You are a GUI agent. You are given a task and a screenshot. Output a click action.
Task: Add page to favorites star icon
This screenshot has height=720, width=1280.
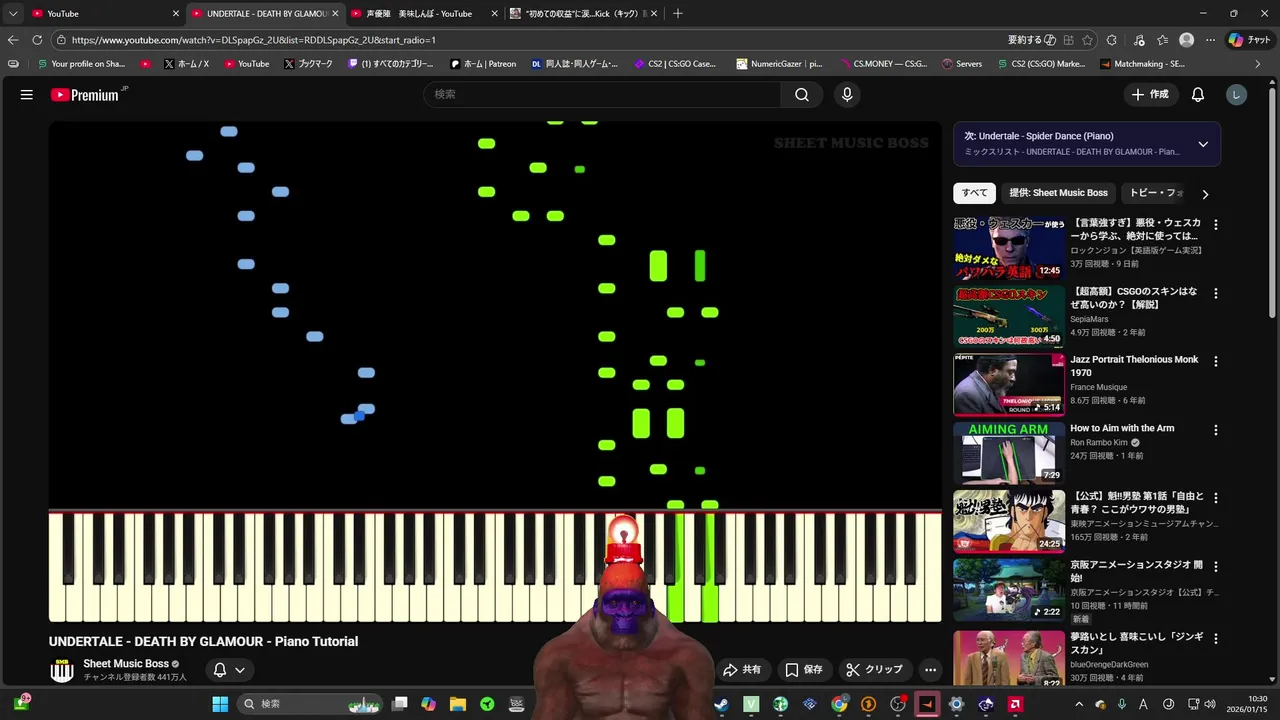point(1087,40)
